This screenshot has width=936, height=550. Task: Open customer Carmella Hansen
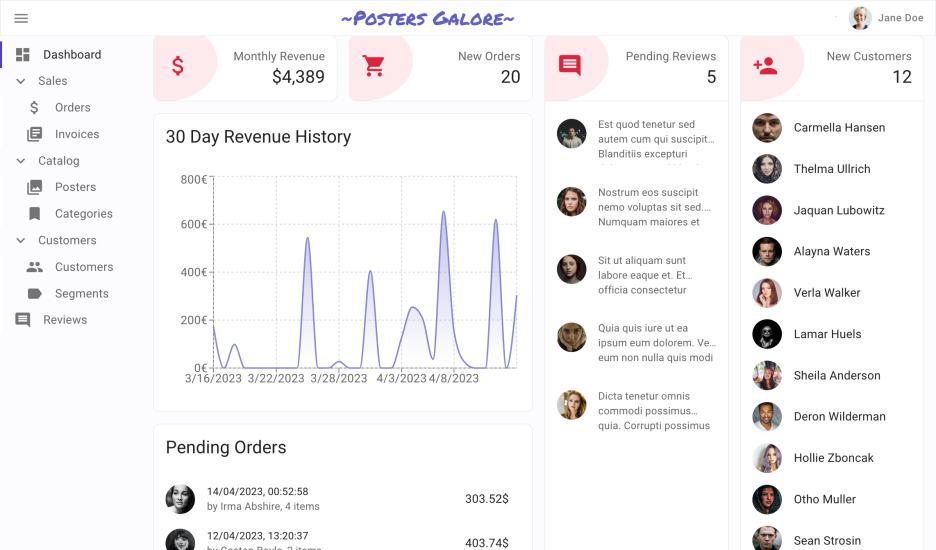click(838, 128)
